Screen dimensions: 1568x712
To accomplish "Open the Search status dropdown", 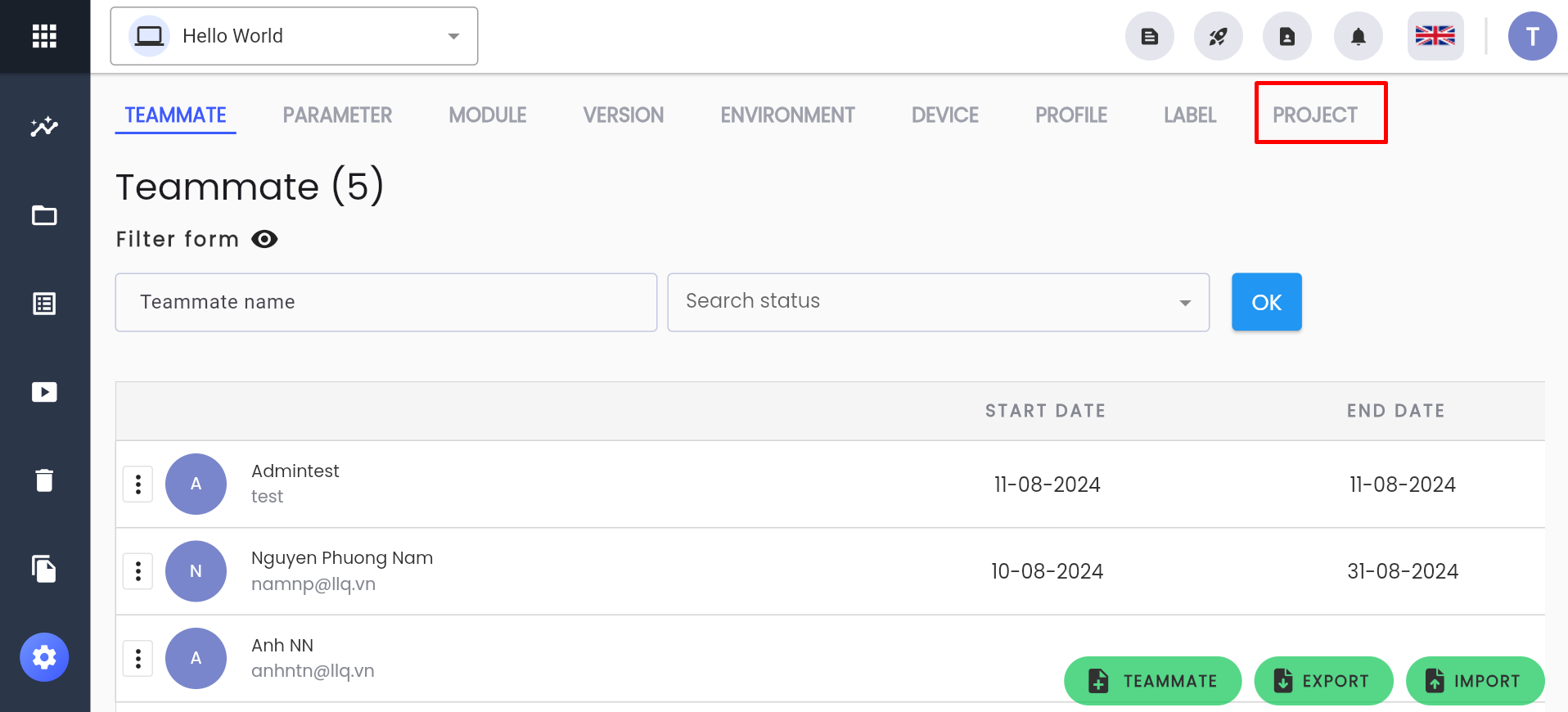I will 939,302.
